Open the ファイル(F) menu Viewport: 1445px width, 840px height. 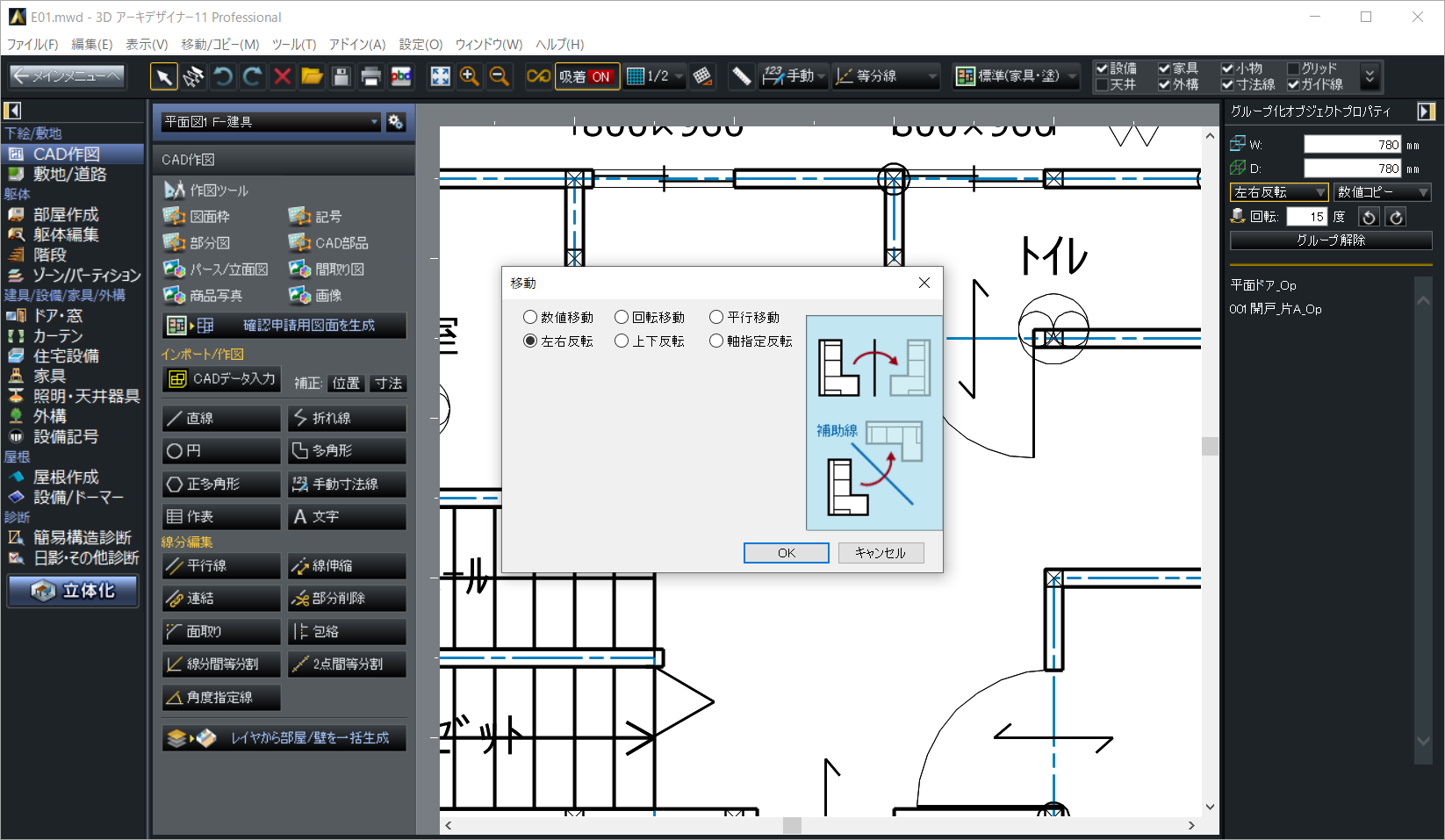click(x=32, y=44)
